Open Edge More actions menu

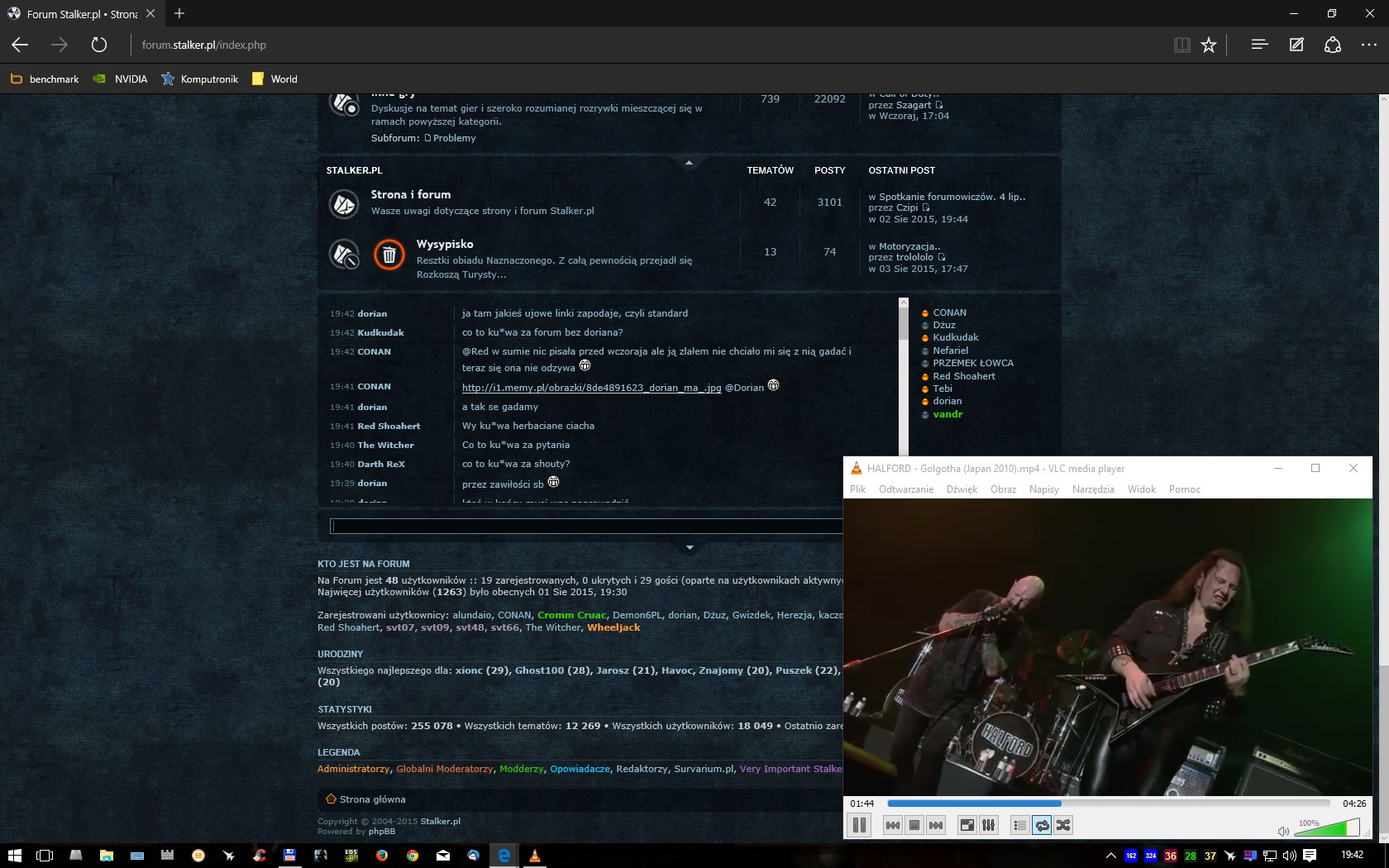1369,45
